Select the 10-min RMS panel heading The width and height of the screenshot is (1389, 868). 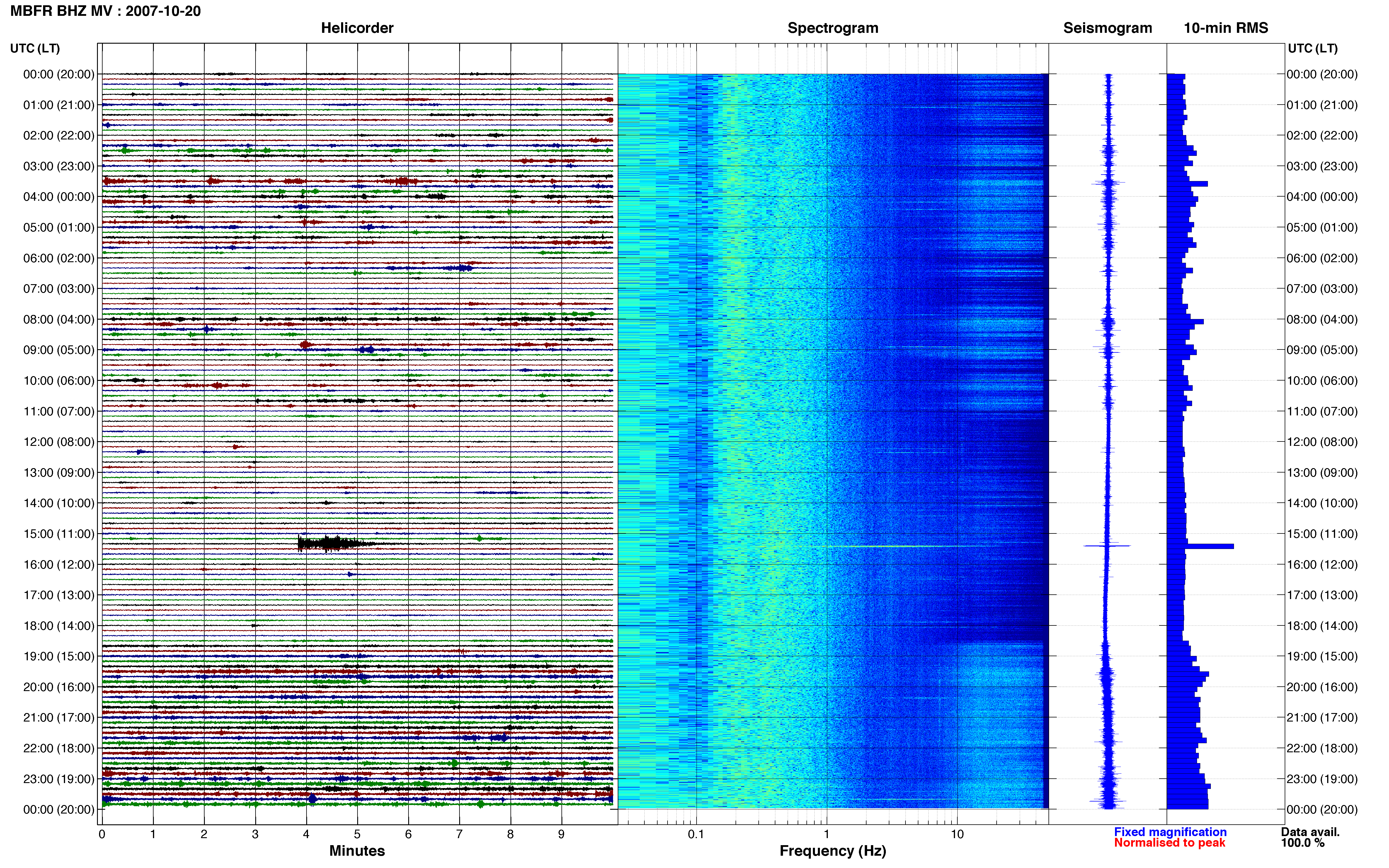point(1226,28)
